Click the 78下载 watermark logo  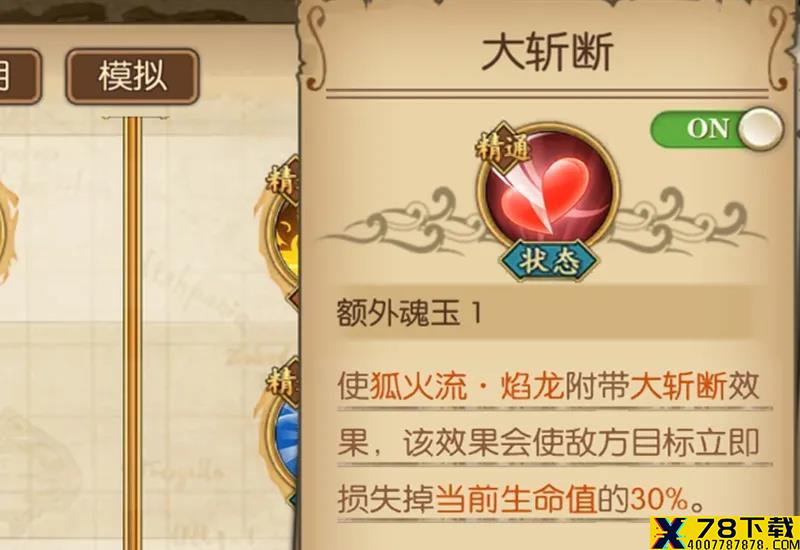724,532
